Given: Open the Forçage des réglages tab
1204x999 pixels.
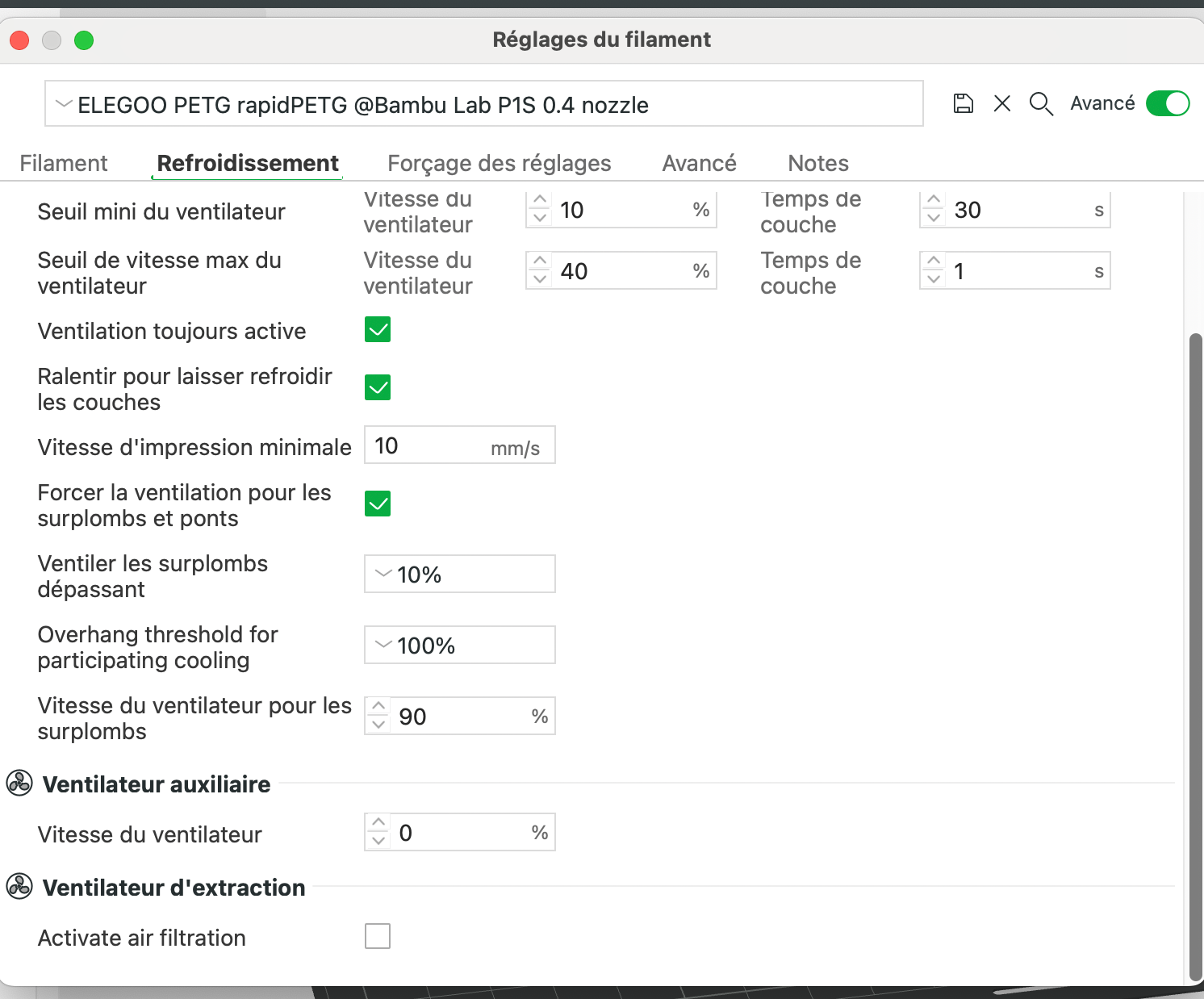Looking at the screenshot, I should coord(500,163).
